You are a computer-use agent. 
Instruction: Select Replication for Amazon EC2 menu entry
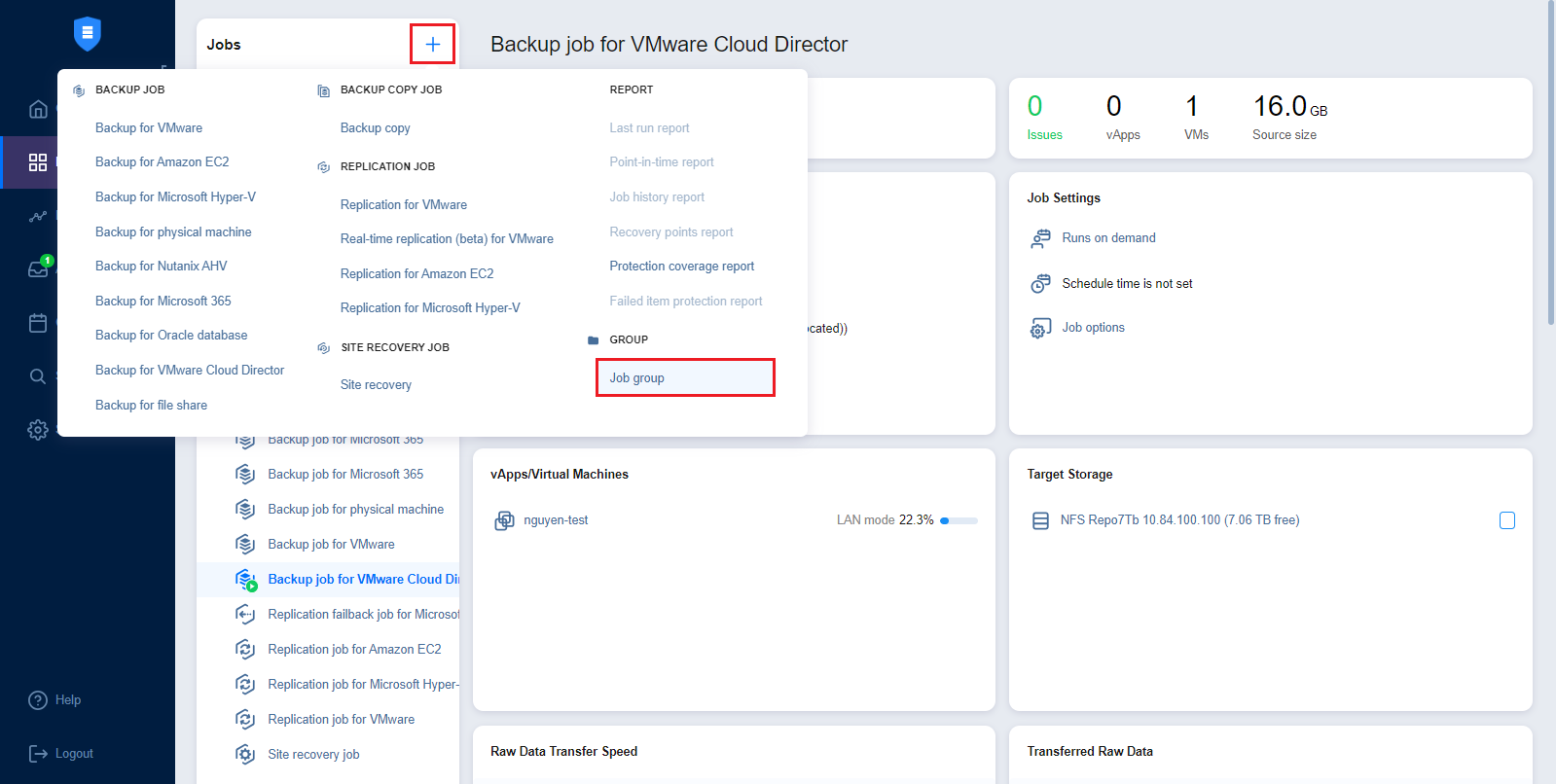tap(416, 274)
